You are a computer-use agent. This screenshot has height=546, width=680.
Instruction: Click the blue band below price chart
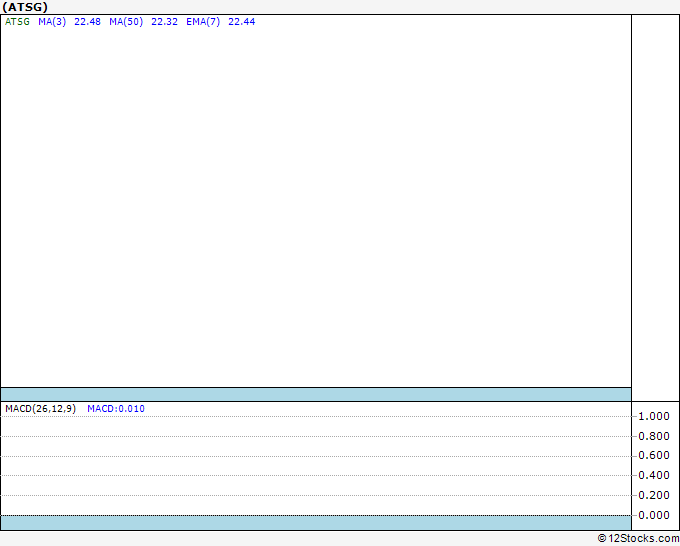coord(316,395)
